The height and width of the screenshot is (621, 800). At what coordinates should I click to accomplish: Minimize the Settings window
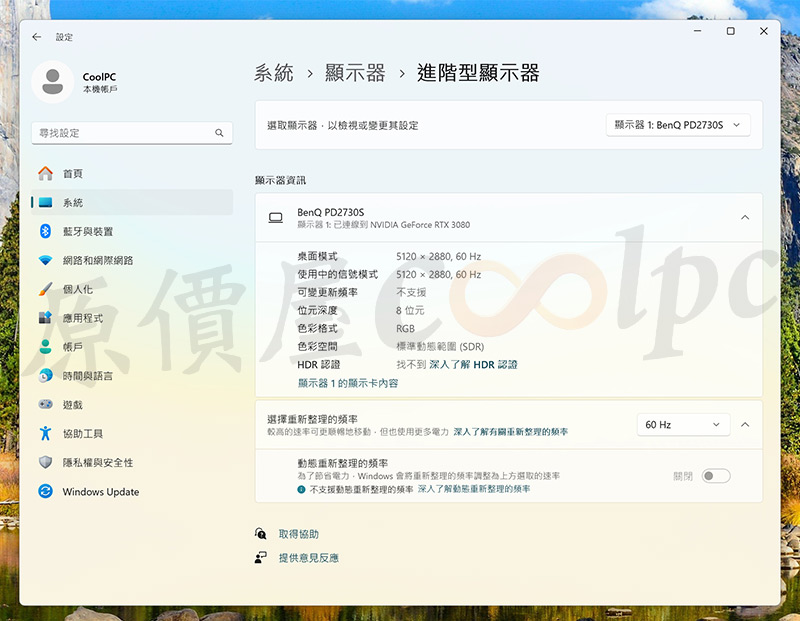point(697,31)
